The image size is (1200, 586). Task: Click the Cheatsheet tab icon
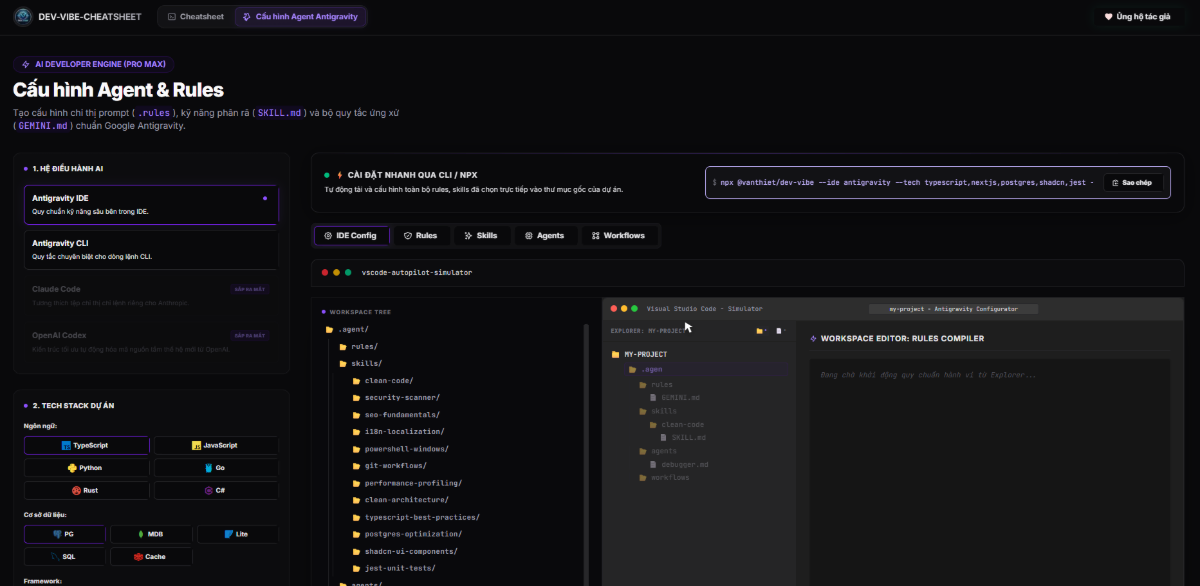[172, 17]
